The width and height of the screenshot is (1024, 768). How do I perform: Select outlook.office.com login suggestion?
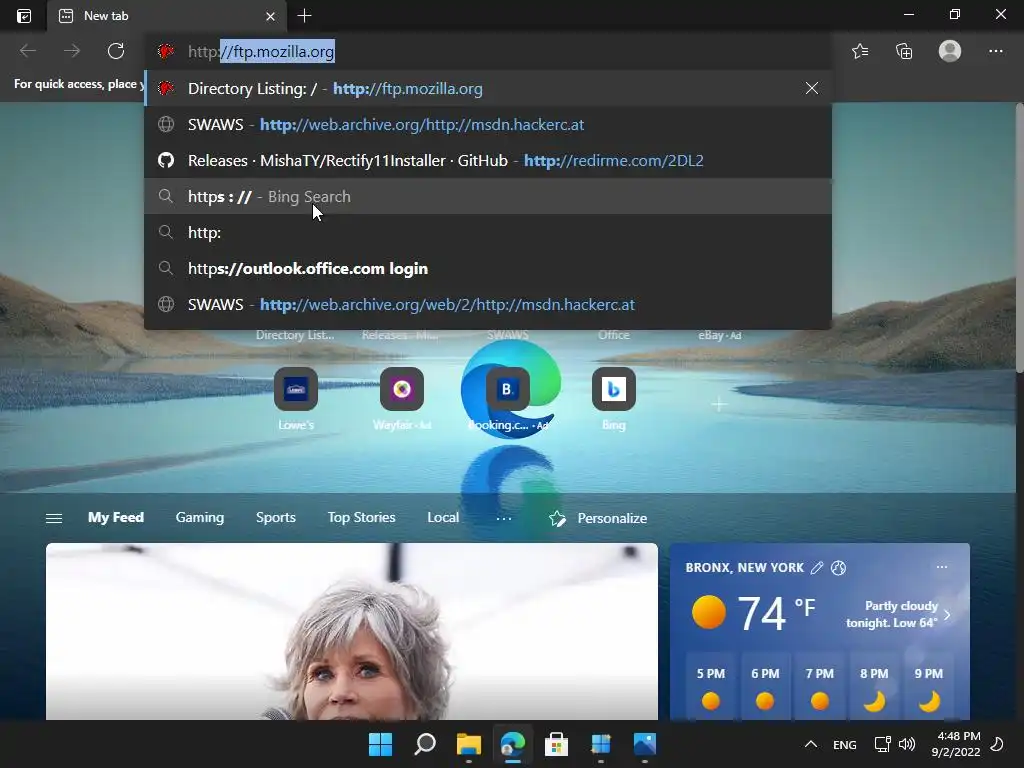point(488,268)
